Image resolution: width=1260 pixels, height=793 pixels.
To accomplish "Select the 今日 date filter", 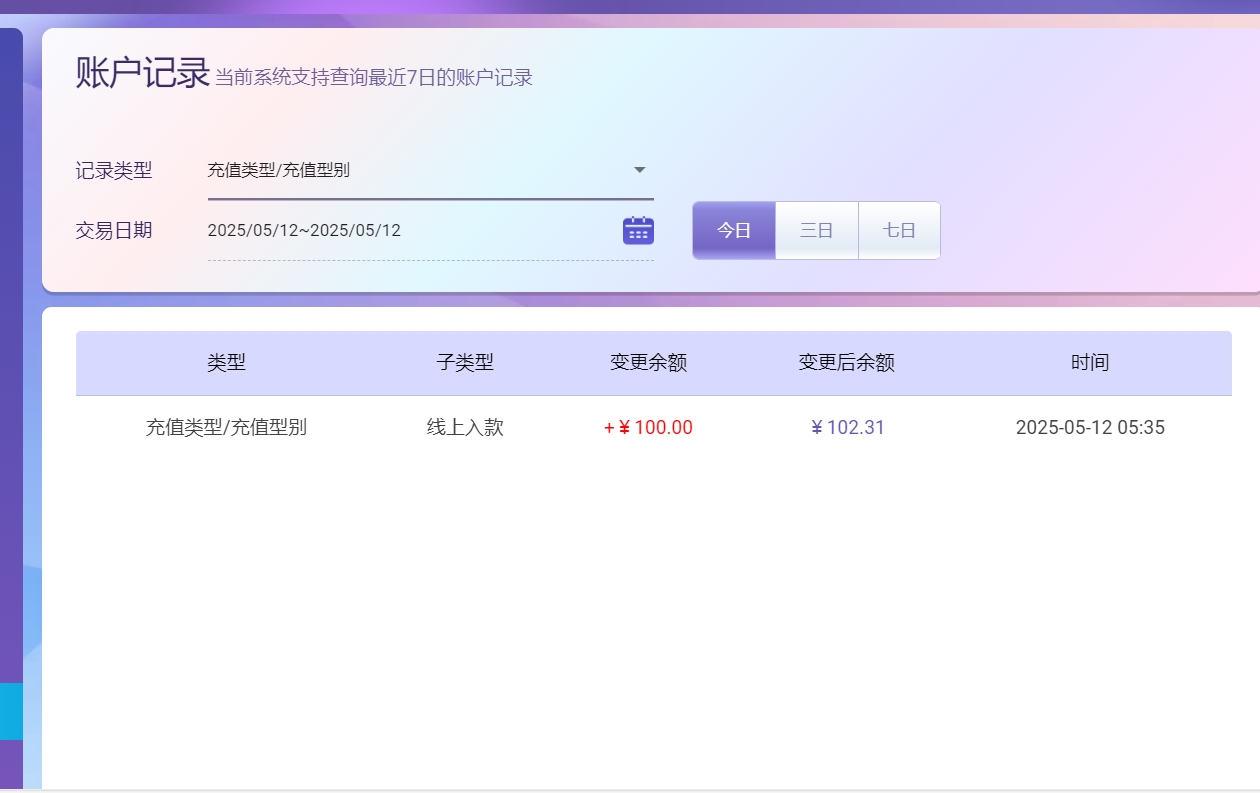I will 734,230.
